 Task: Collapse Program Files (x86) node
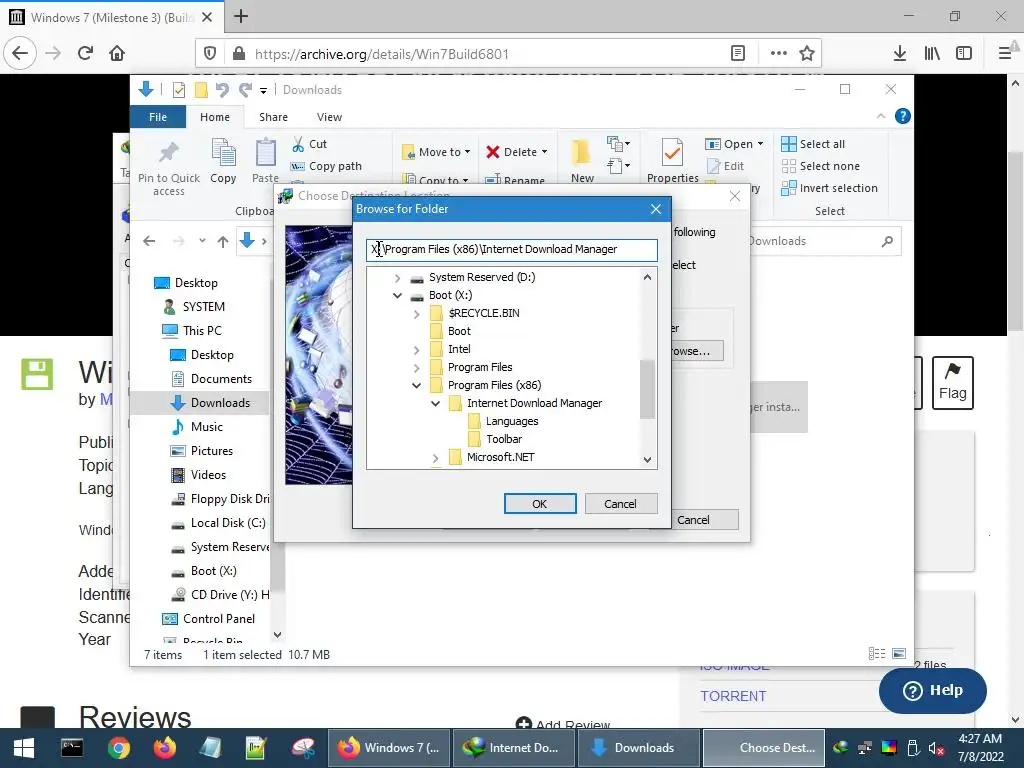(417, 385)
